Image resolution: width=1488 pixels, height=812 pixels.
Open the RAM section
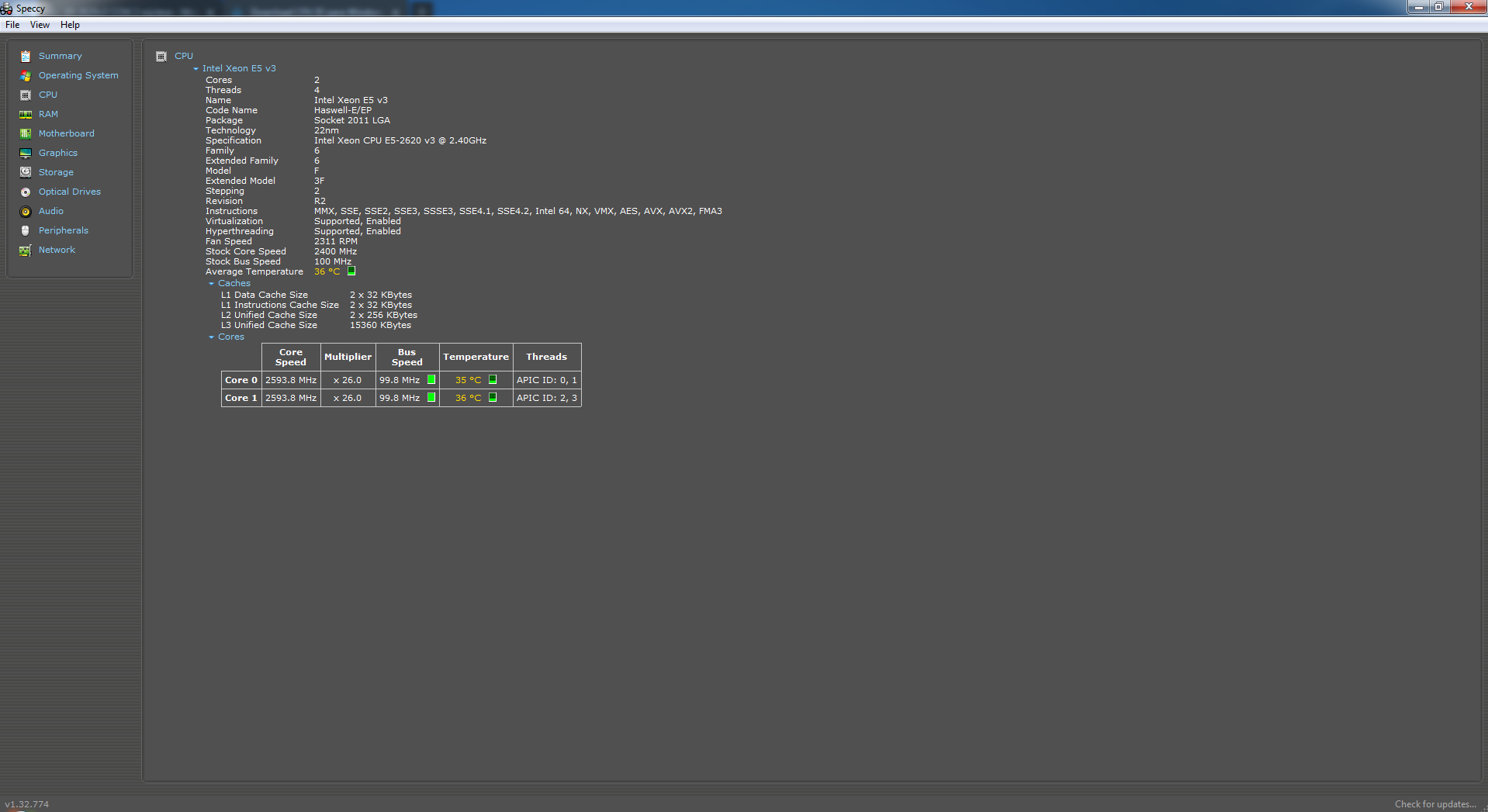tap(48, 114)
